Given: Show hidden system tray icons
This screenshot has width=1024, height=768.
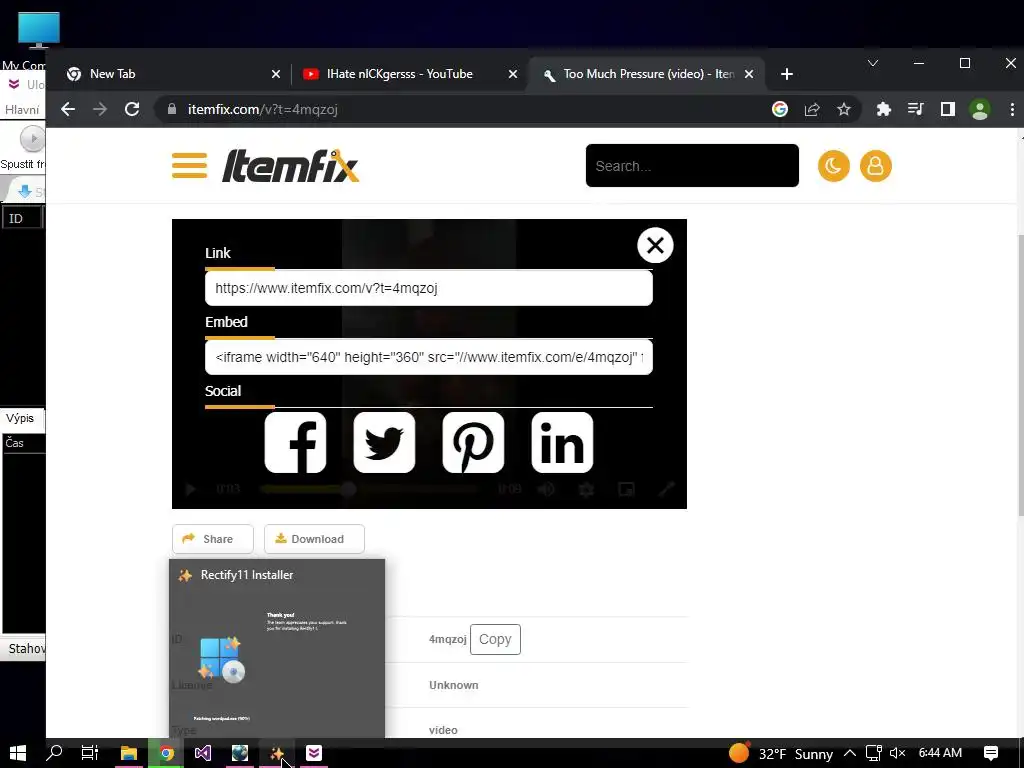Looking at the screenshot, I should pos(850,754).
